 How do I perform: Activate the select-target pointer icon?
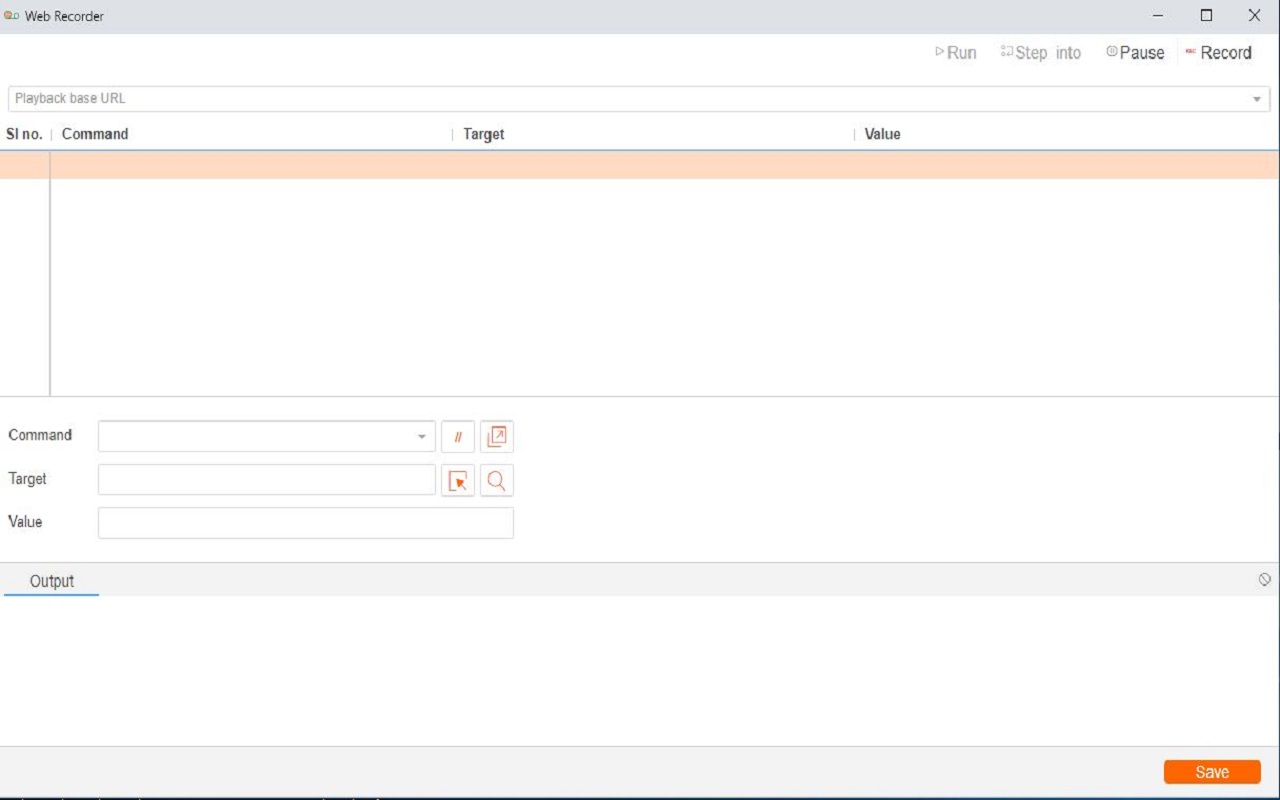(x=458, y=481)
